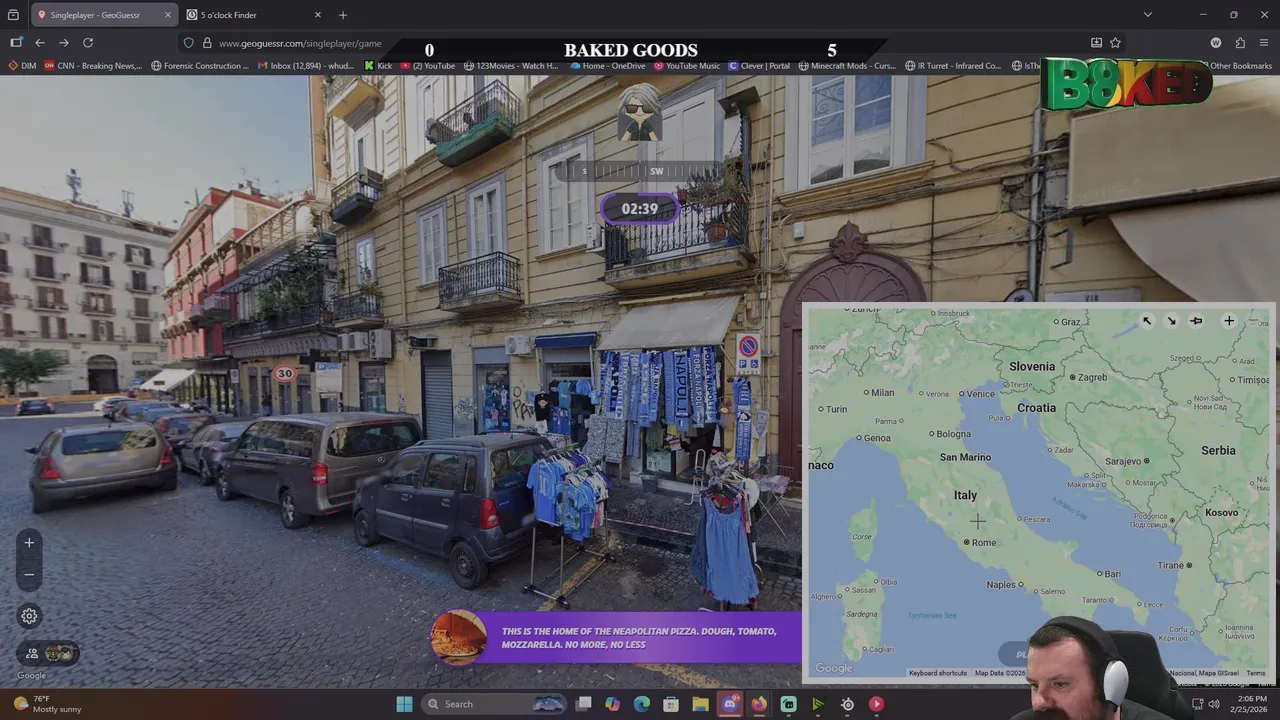Click Rome on the guess map
The height and width of the screenshot is (720, 1280).
(980, 543)
